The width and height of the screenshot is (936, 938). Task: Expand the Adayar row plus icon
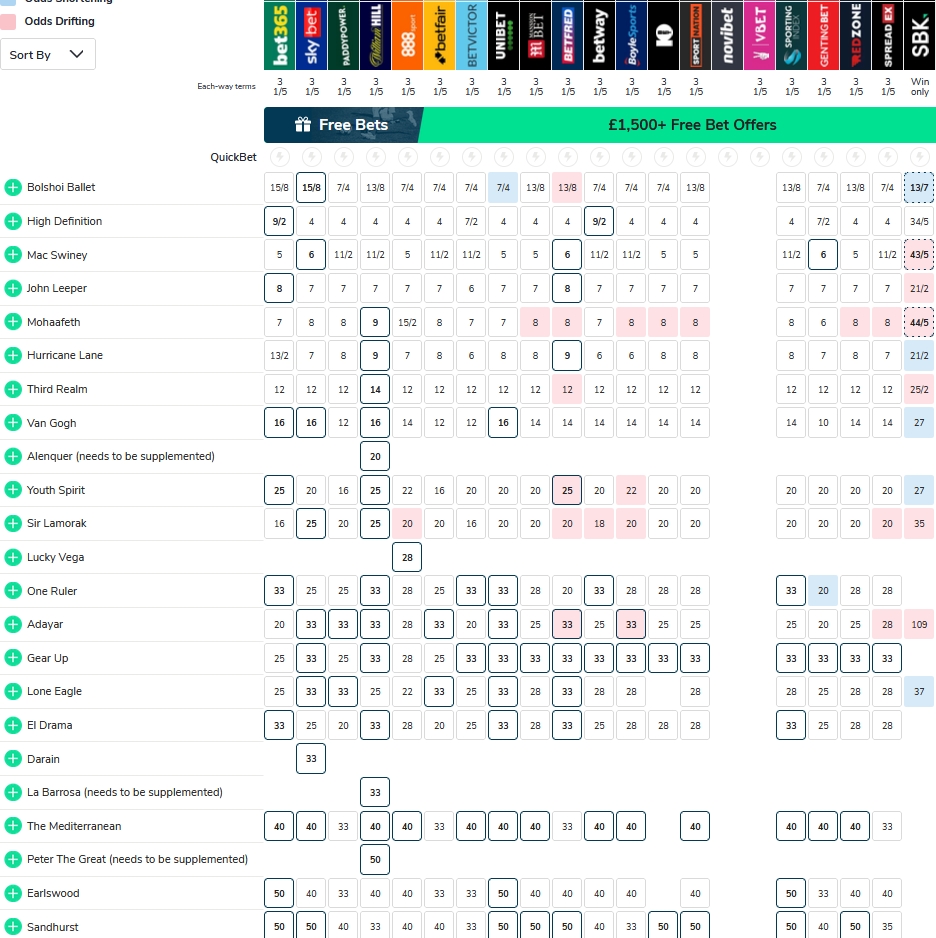click(13, 624)
